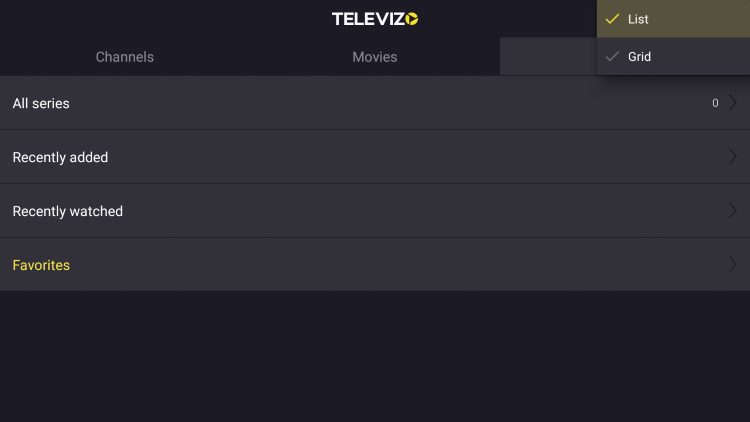Open the All series category
This screenshot has height=422, width=750.
tap(375, 103)
